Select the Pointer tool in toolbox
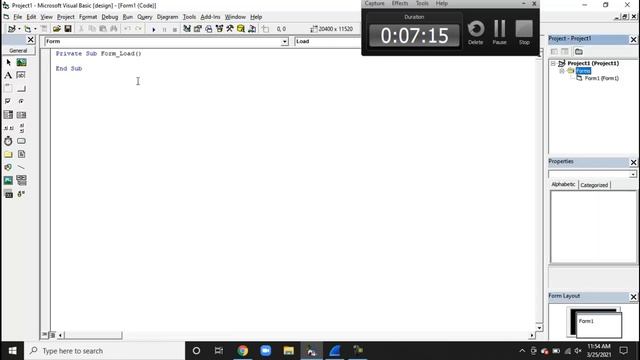Image resolution: width=640 pixels, height=360 pixels. point(8,62)
